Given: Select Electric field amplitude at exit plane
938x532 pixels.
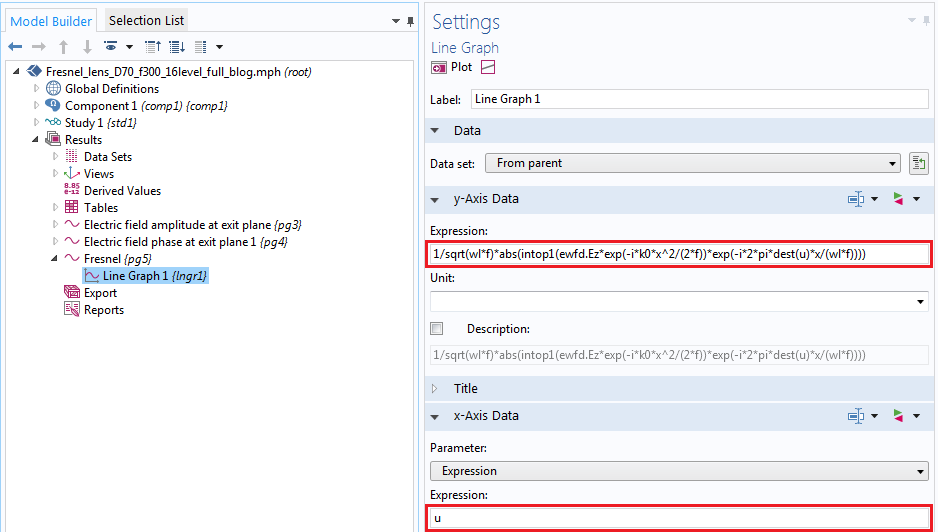Looking at the screenshot, I should 193,225.
